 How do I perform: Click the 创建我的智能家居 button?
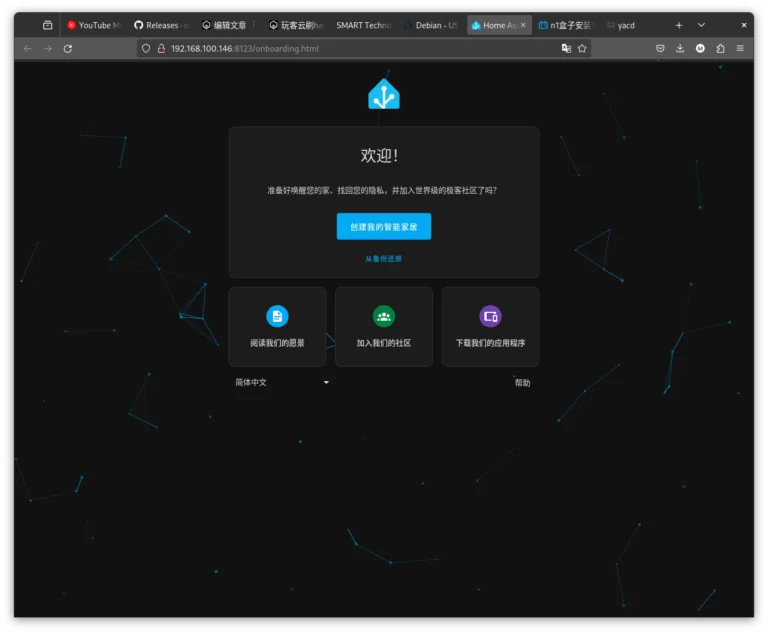coord(384,226)
